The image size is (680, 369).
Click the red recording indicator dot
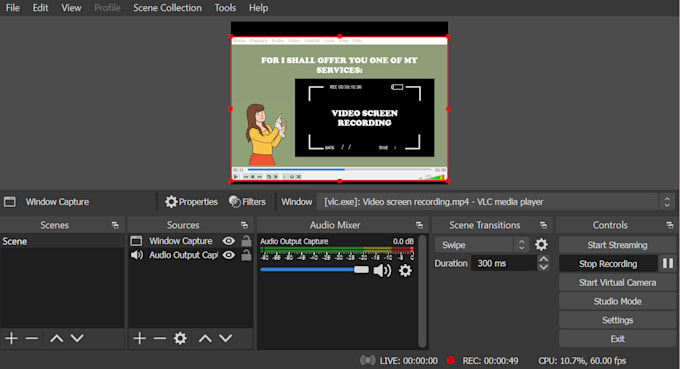[x=451, y=360]
